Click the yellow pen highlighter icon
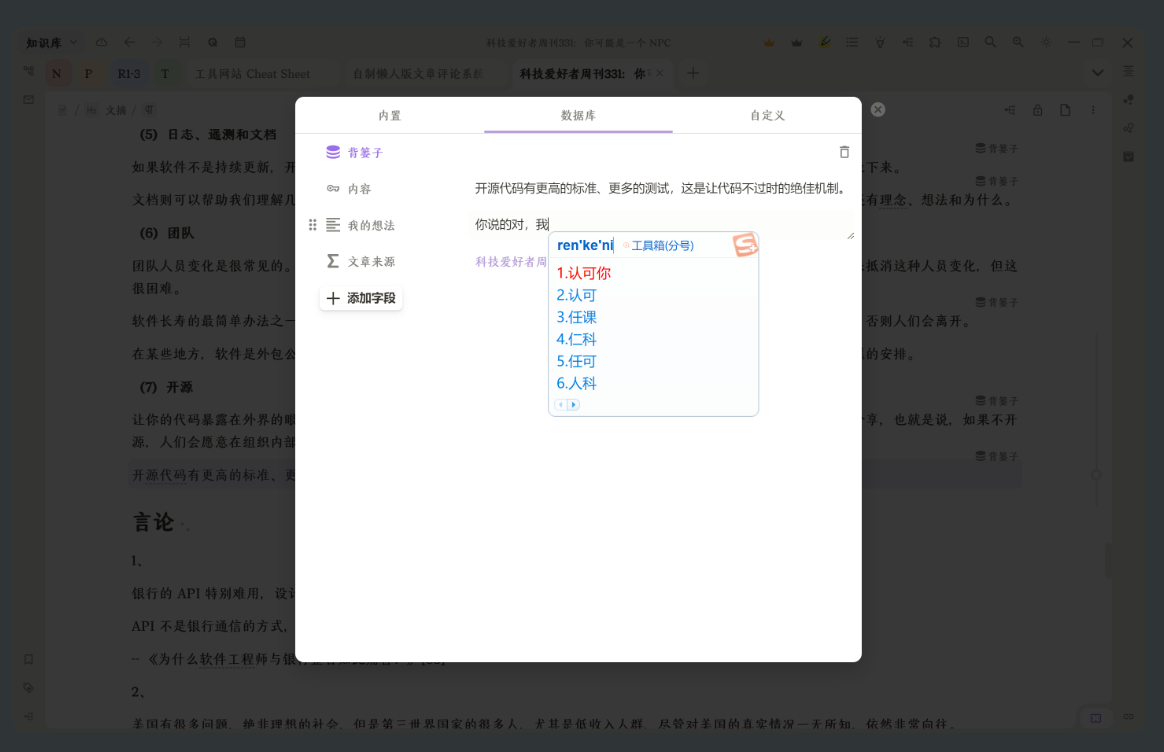 click(x=825, y=42)
